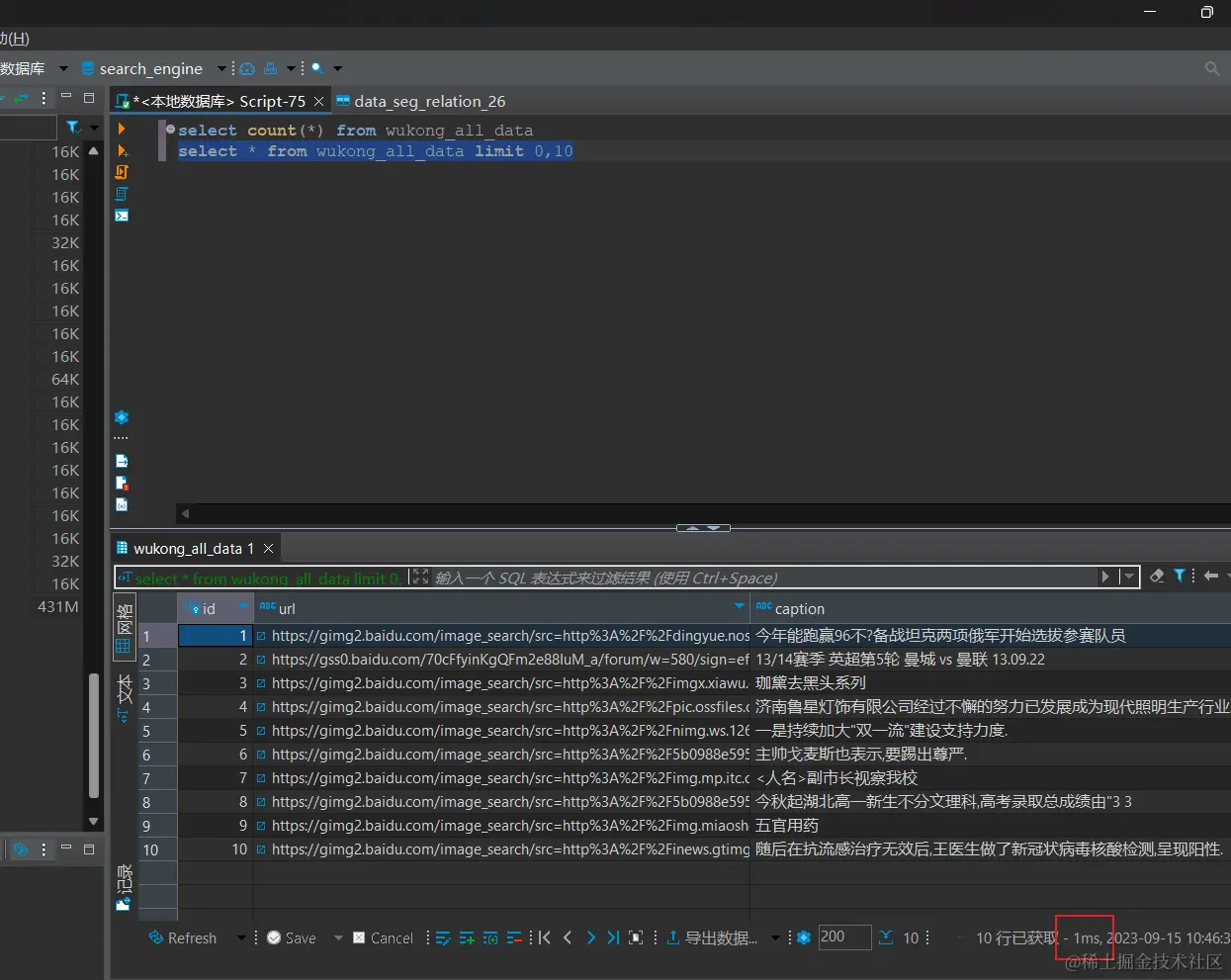
Task: Apply the filter with the play arrow
Action: [1105, 576]
